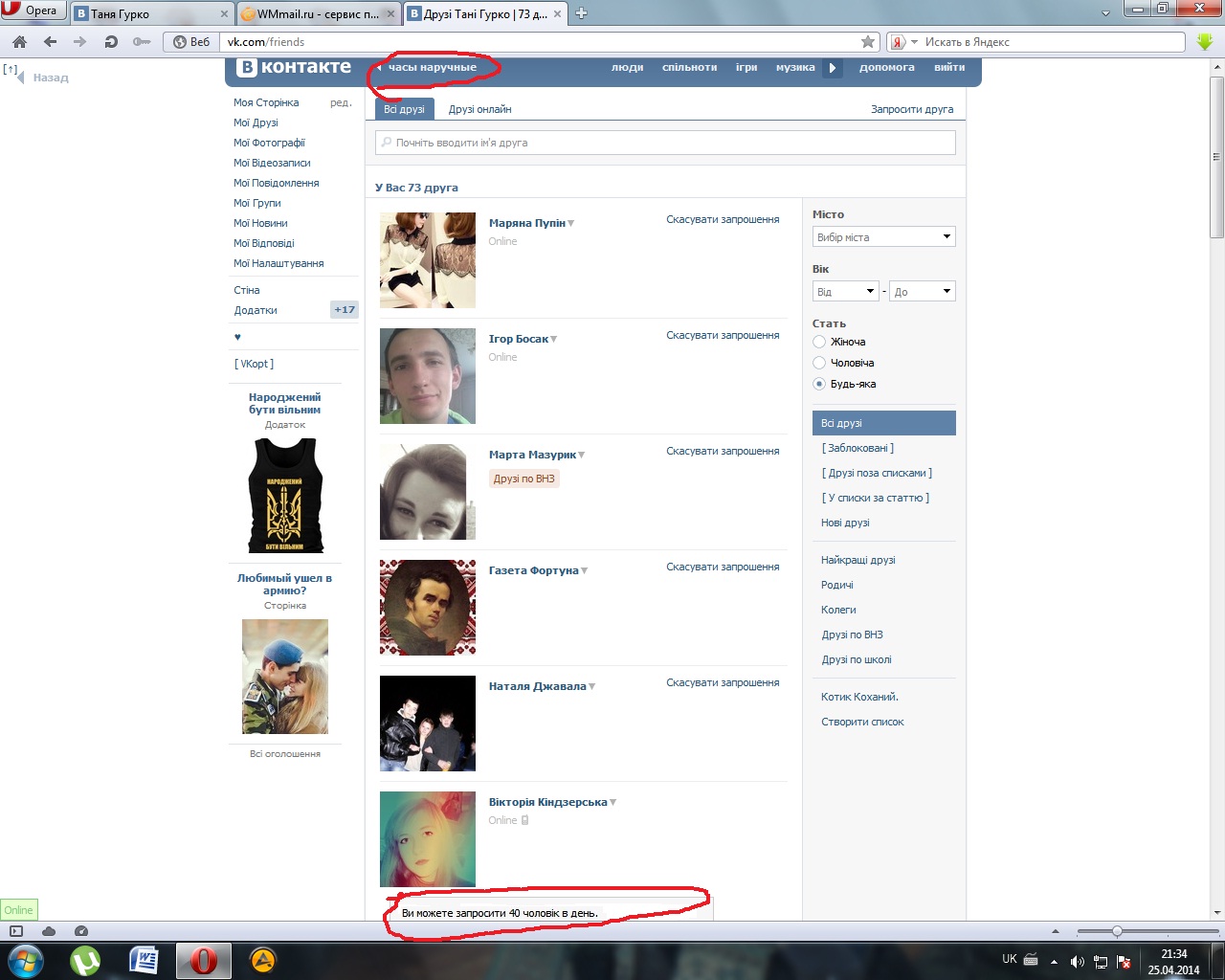Expand arrow next to Наталя Джавала
The width and height of the screenshot is (1225, 980).
pos(592,687)
